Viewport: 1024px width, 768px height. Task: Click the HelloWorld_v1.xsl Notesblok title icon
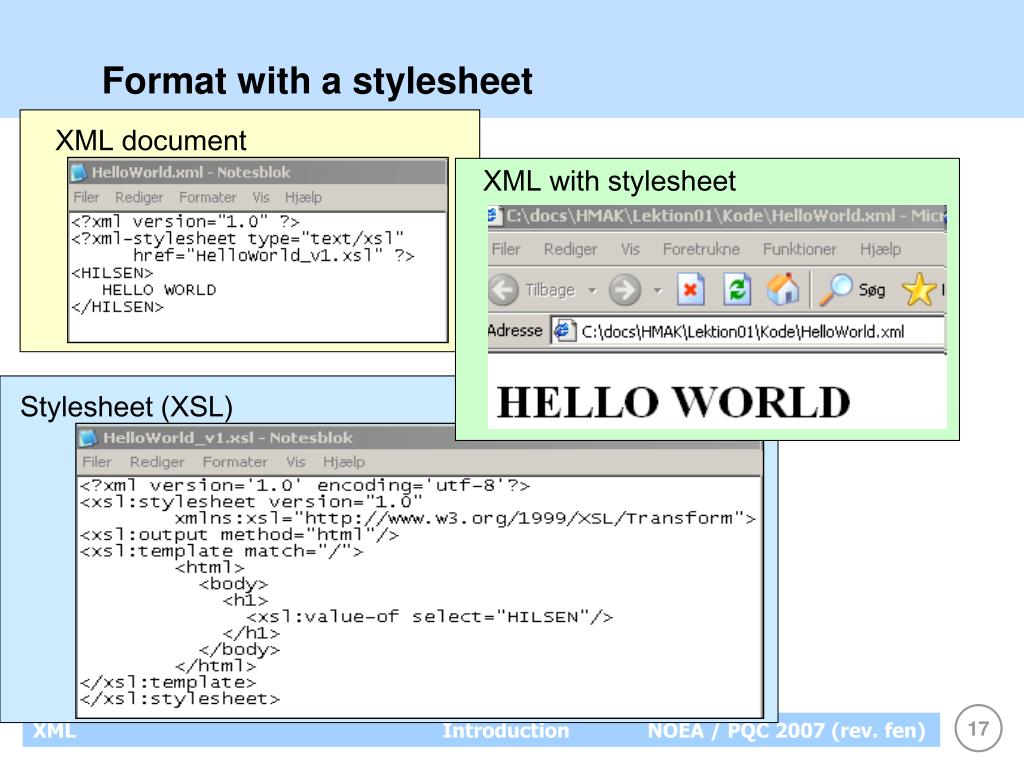[89, 438]
